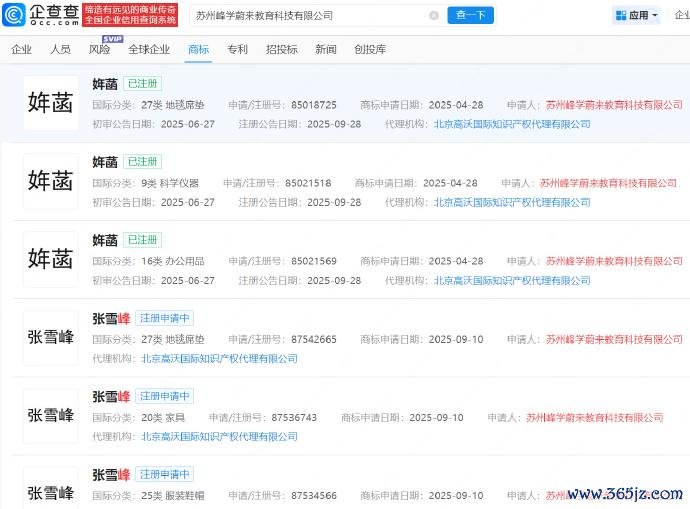The height and width of the screenshot is (509, 690).
Task: Open agency link in 27类 姩菡 row
Action: pos(512,125)
